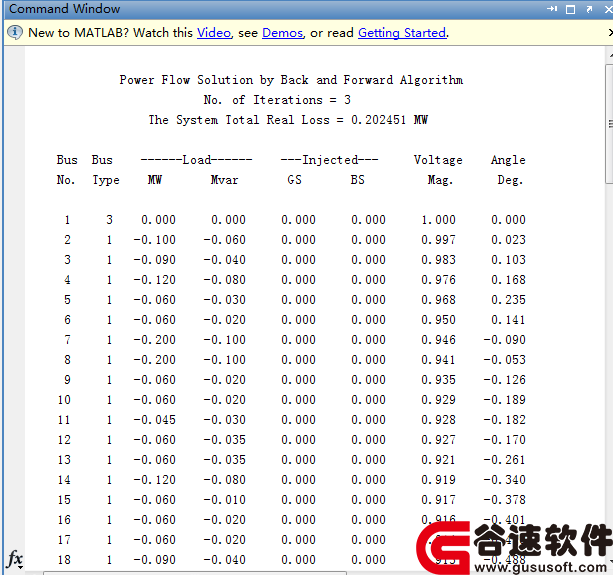Click voltage magnitude 0.976 for bus 4
613x575 pixels.
click(438, 280)
